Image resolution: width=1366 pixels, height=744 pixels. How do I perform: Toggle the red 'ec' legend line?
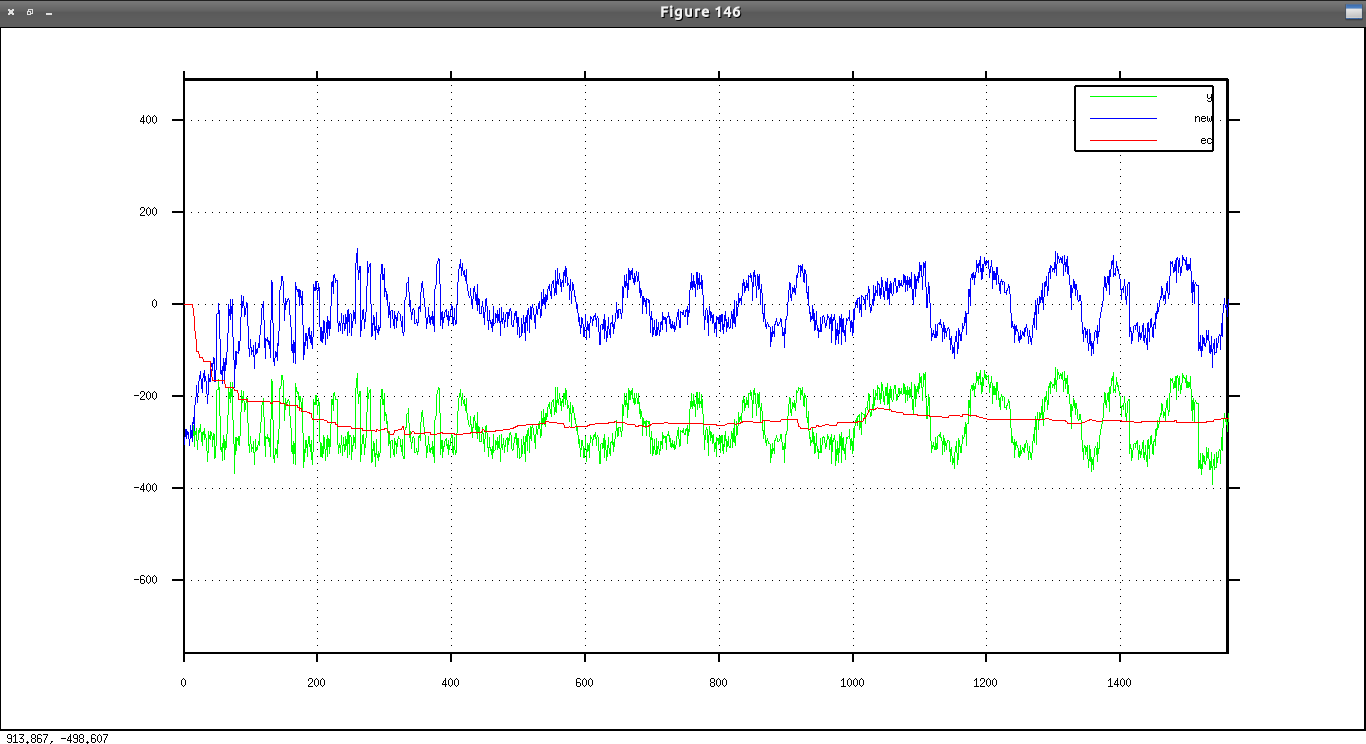(1122, 141)
